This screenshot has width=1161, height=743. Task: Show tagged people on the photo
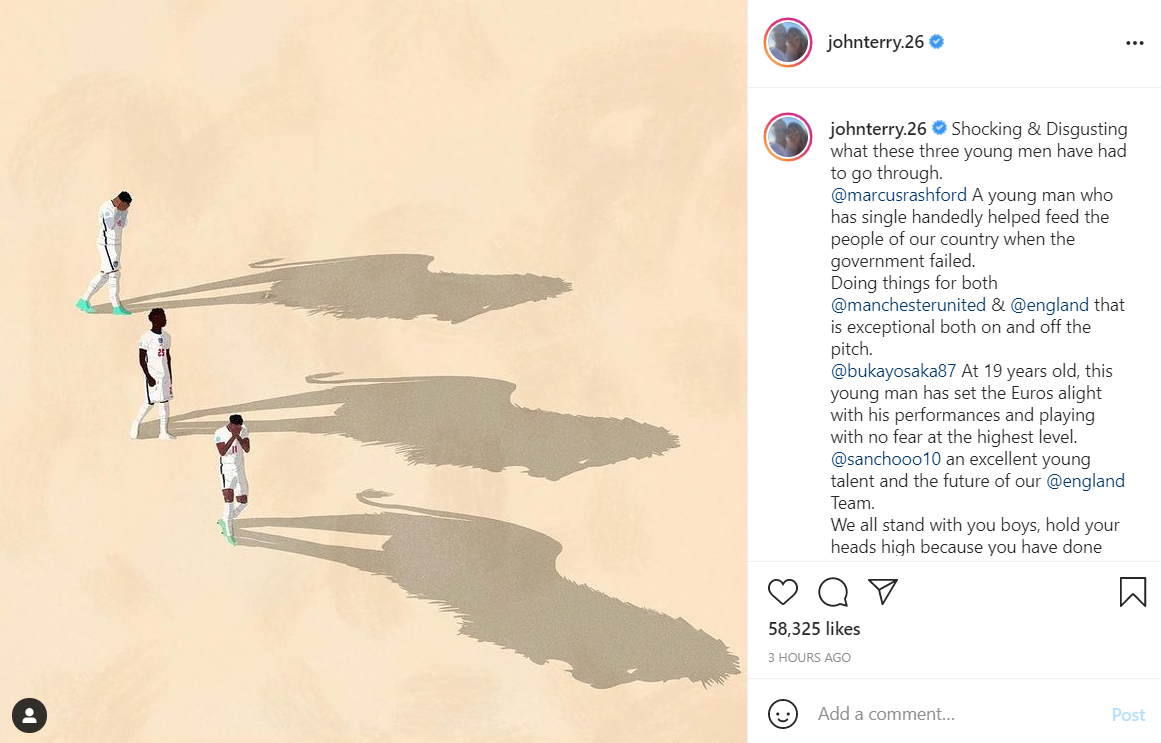click(30, 715)
